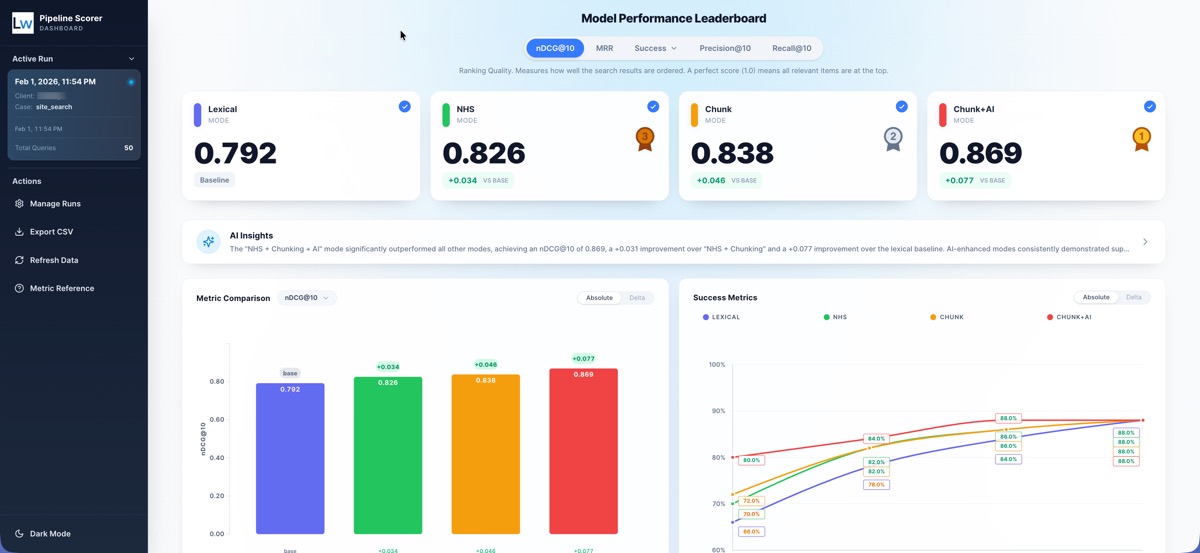Click the purple Lexical swatch on its card

(198, 114)
